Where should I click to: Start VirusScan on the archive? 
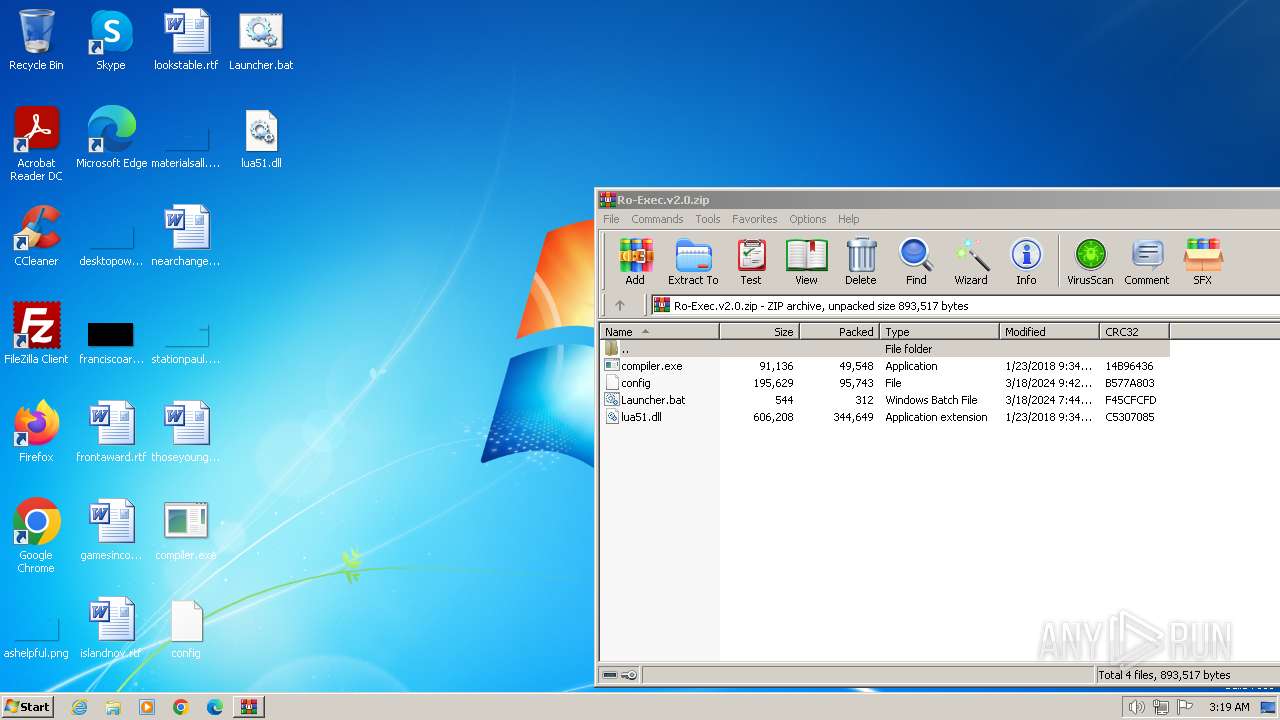pos(1090,262)
